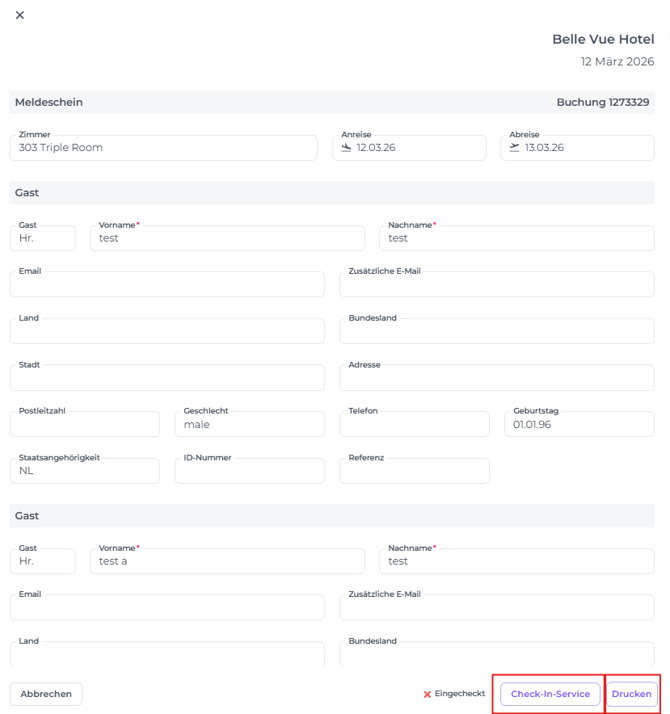Click the Anreise arrival plane icon

[347, 147]
